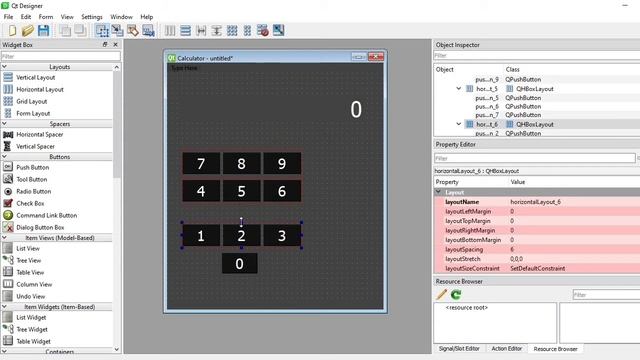Click the 9 button on form

[x=282, y=164]
